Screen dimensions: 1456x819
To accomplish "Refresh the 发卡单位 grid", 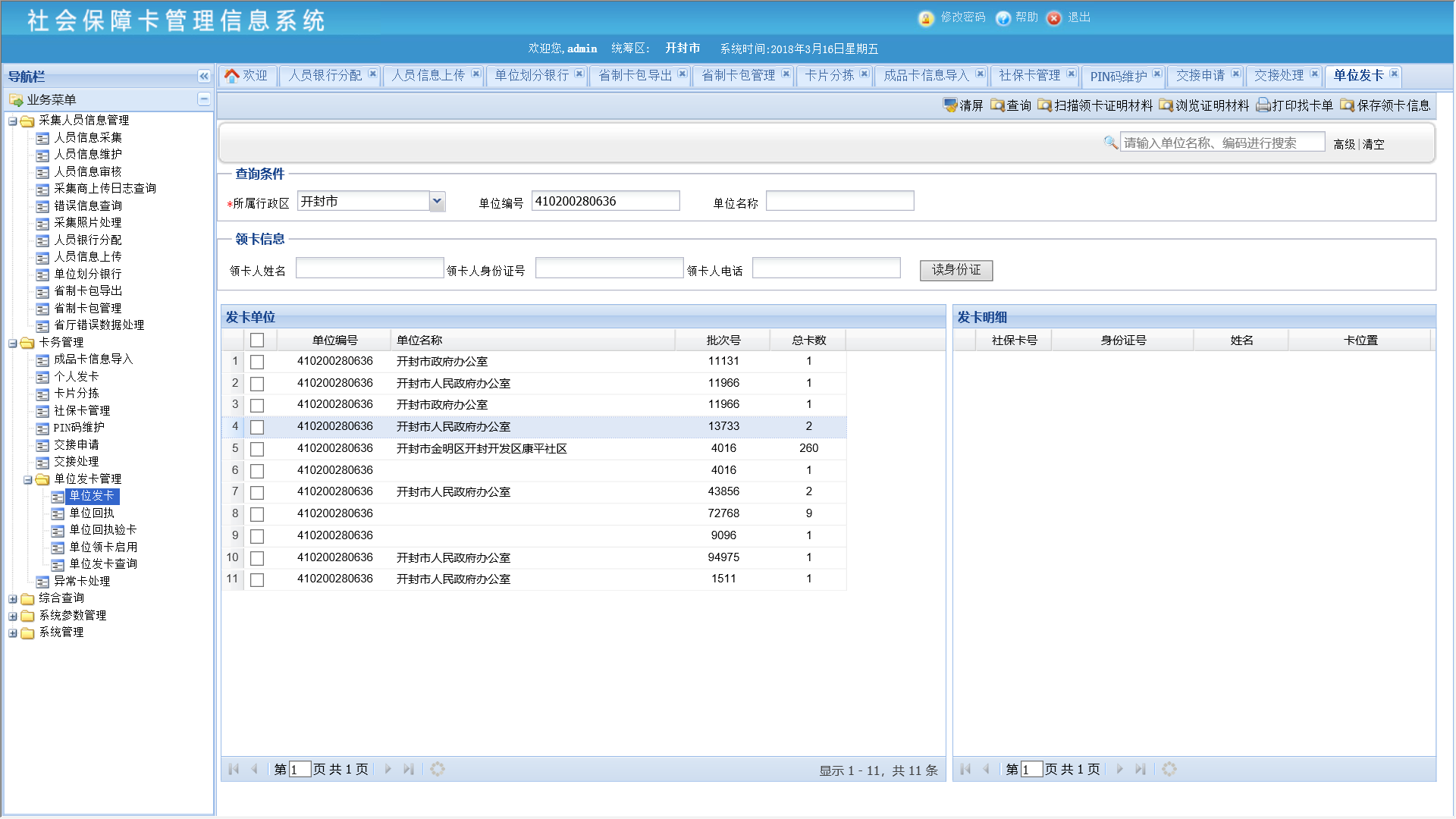I will 438,769.
